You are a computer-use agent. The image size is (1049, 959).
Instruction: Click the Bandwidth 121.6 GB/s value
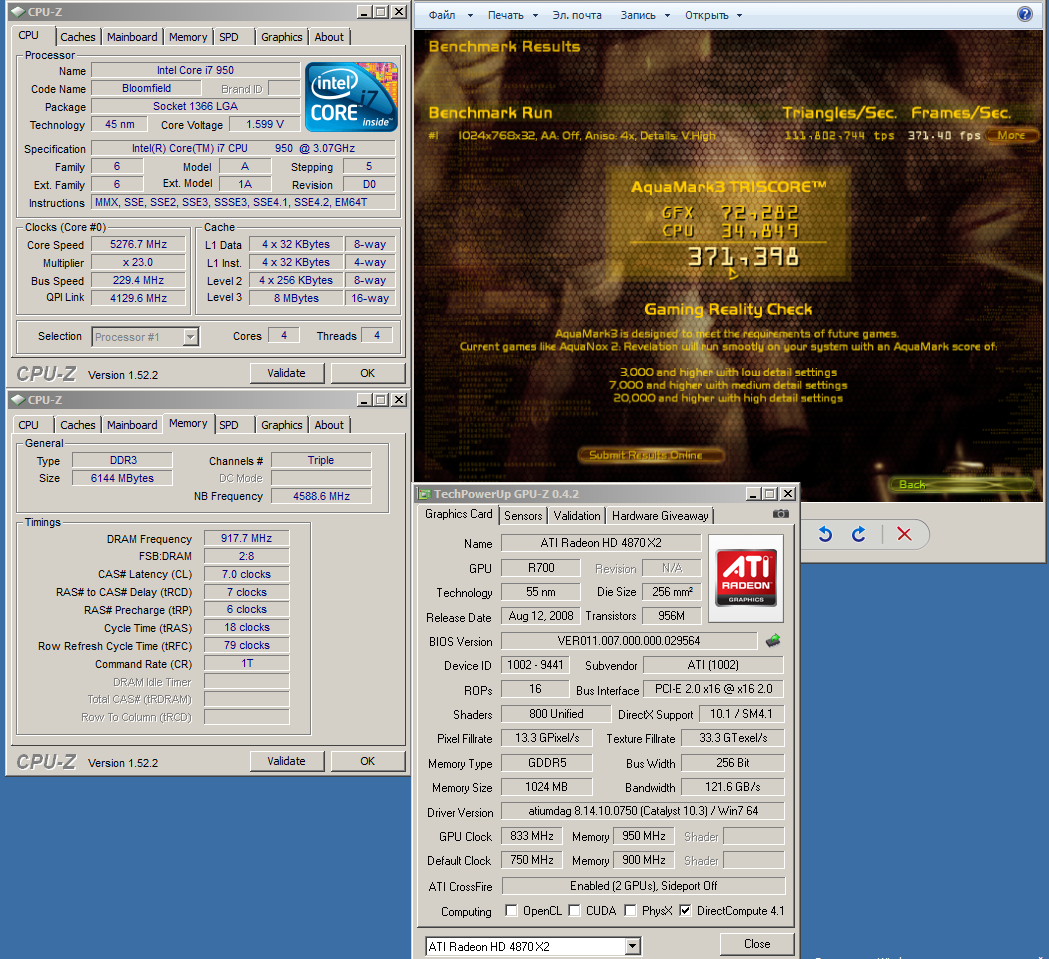coord(733,787)
